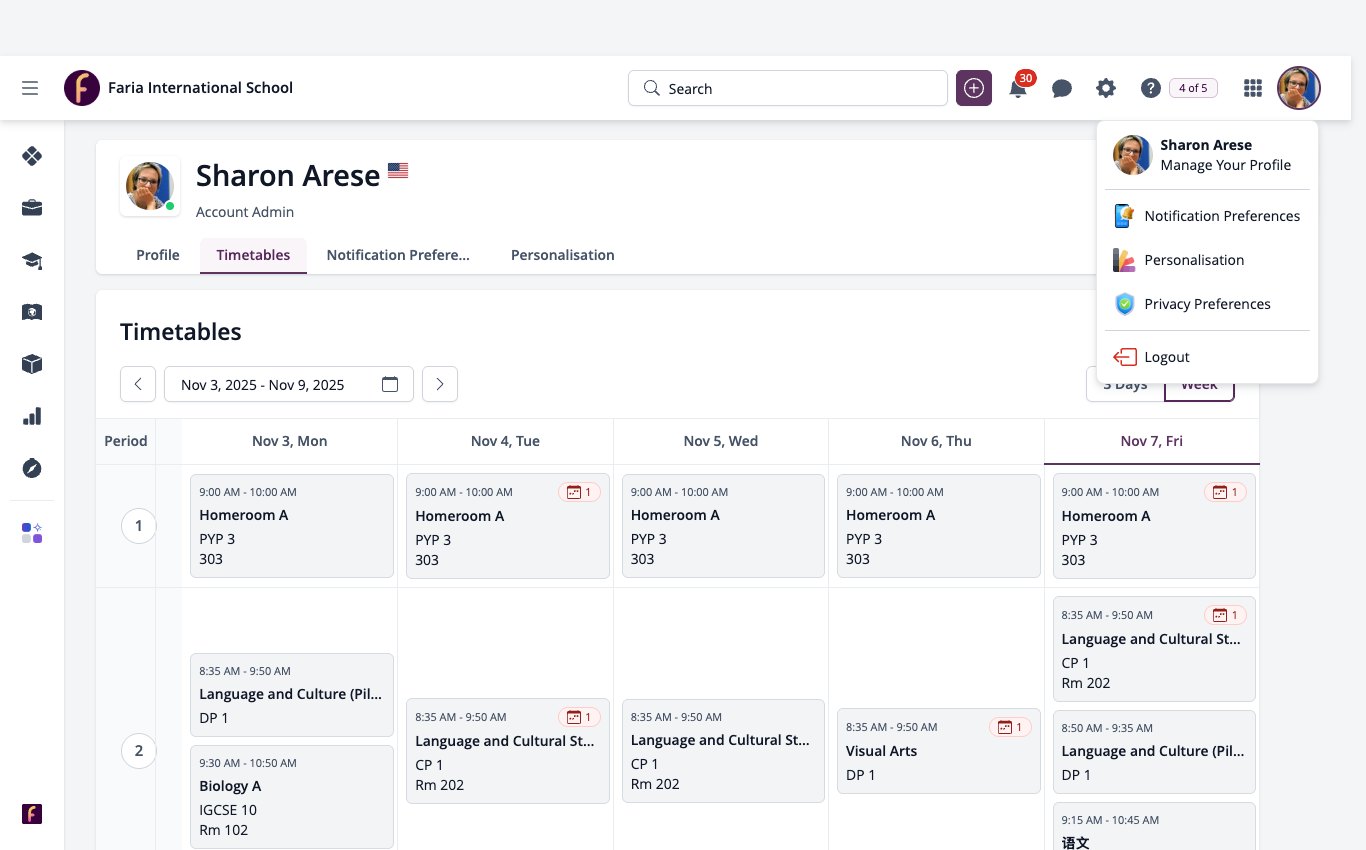1366x850 pixels.
Task: Open the bar chart reports sidebar icon
Action: (x=32, y=416)
